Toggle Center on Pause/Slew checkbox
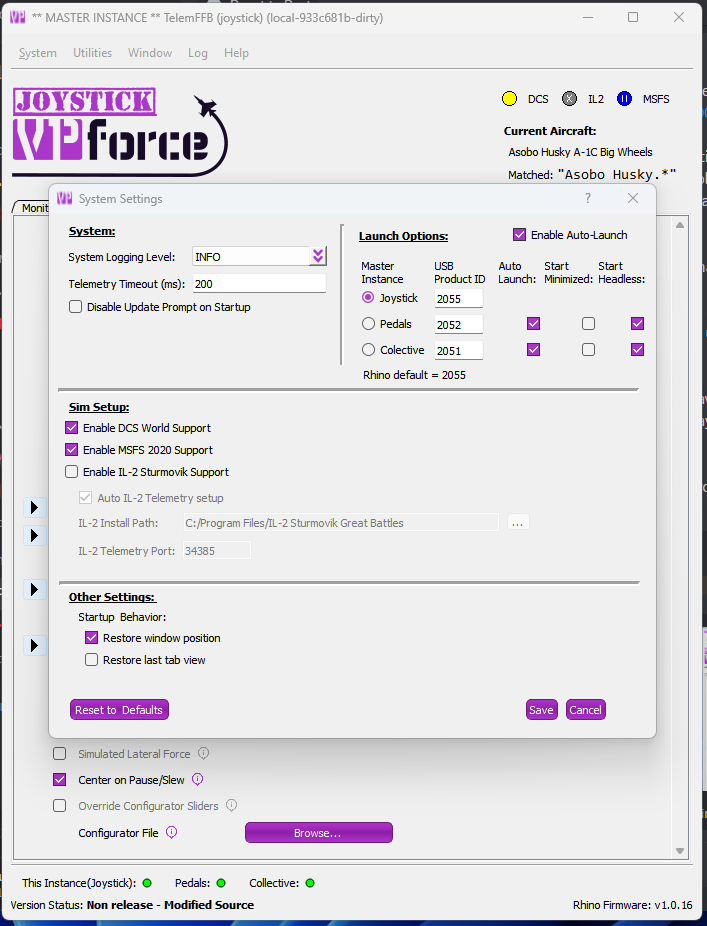The width and height of the screenshot is (707, 926). (x=60, y=780)
